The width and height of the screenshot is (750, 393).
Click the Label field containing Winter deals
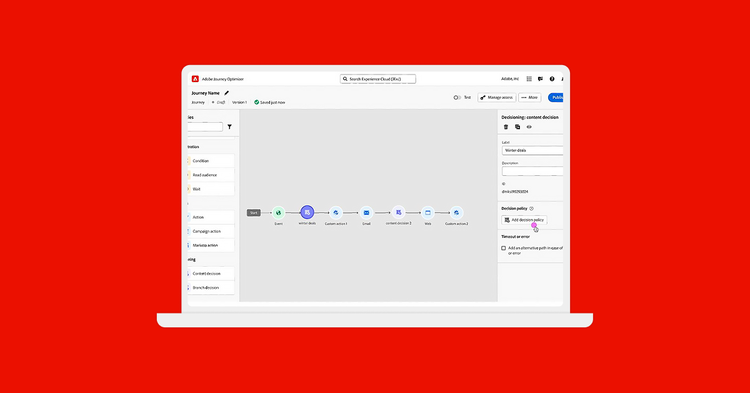pos(532,150)
